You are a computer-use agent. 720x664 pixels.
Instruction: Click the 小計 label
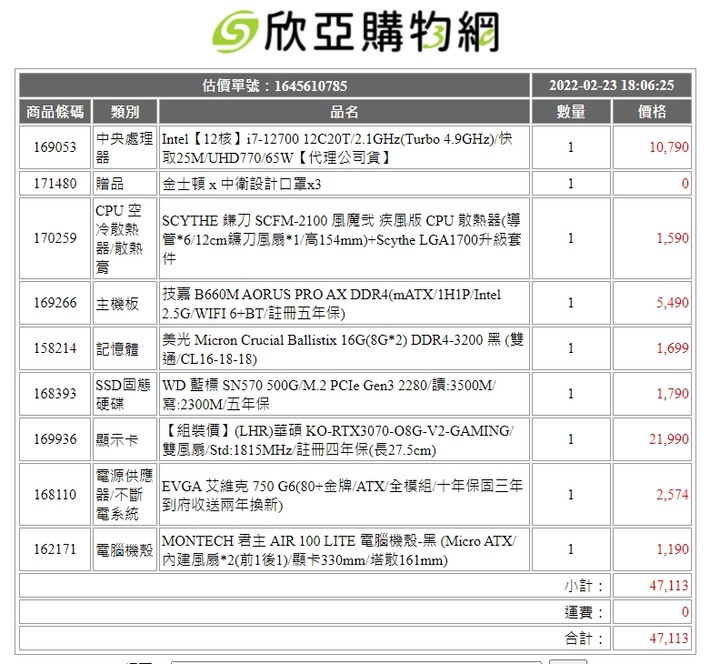coord(583,586)
